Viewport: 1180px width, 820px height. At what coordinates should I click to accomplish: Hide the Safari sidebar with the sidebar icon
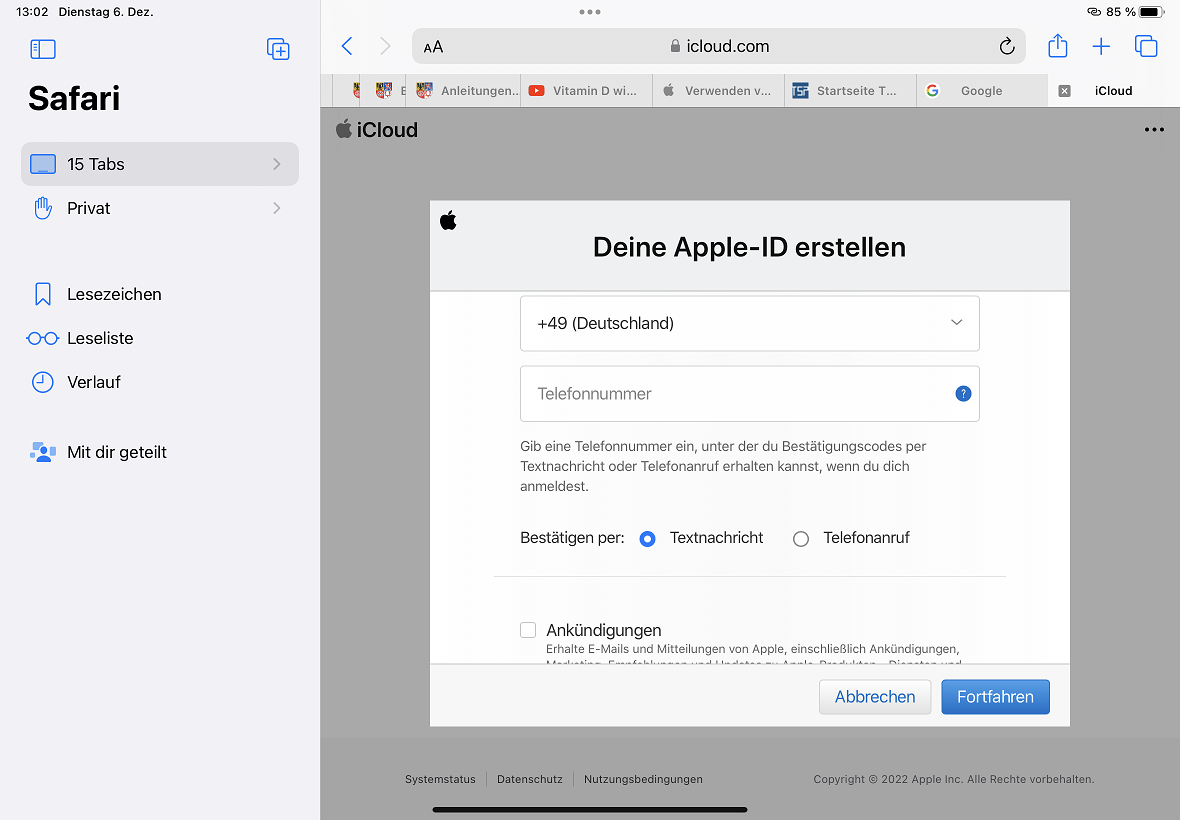(43, 49)
